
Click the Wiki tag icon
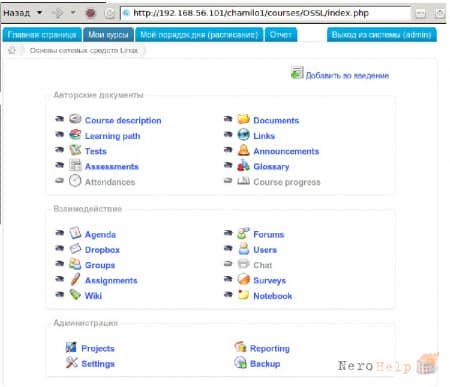(75, 295)
